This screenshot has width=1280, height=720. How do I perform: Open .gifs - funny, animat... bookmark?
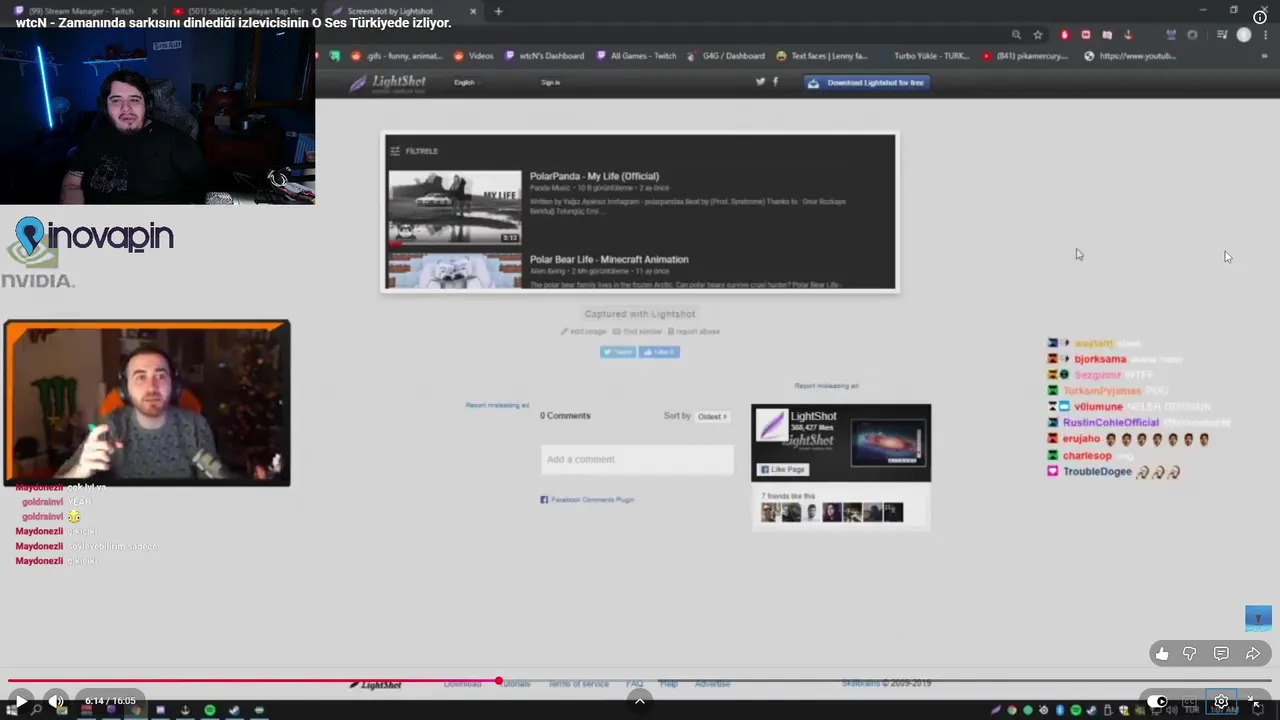pos(397,56)
